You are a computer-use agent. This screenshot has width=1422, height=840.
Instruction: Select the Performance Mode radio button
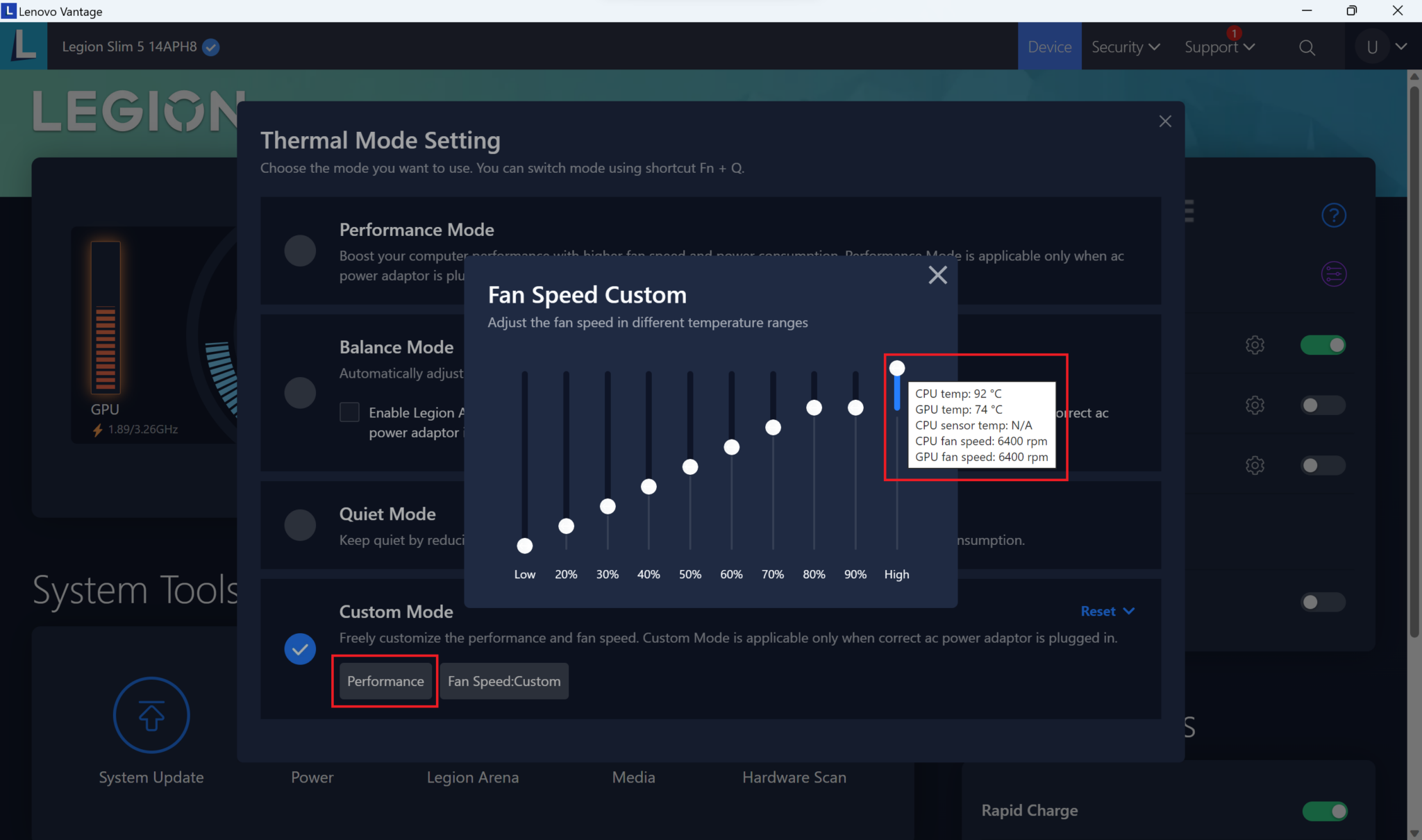click(x=300, y=251)
